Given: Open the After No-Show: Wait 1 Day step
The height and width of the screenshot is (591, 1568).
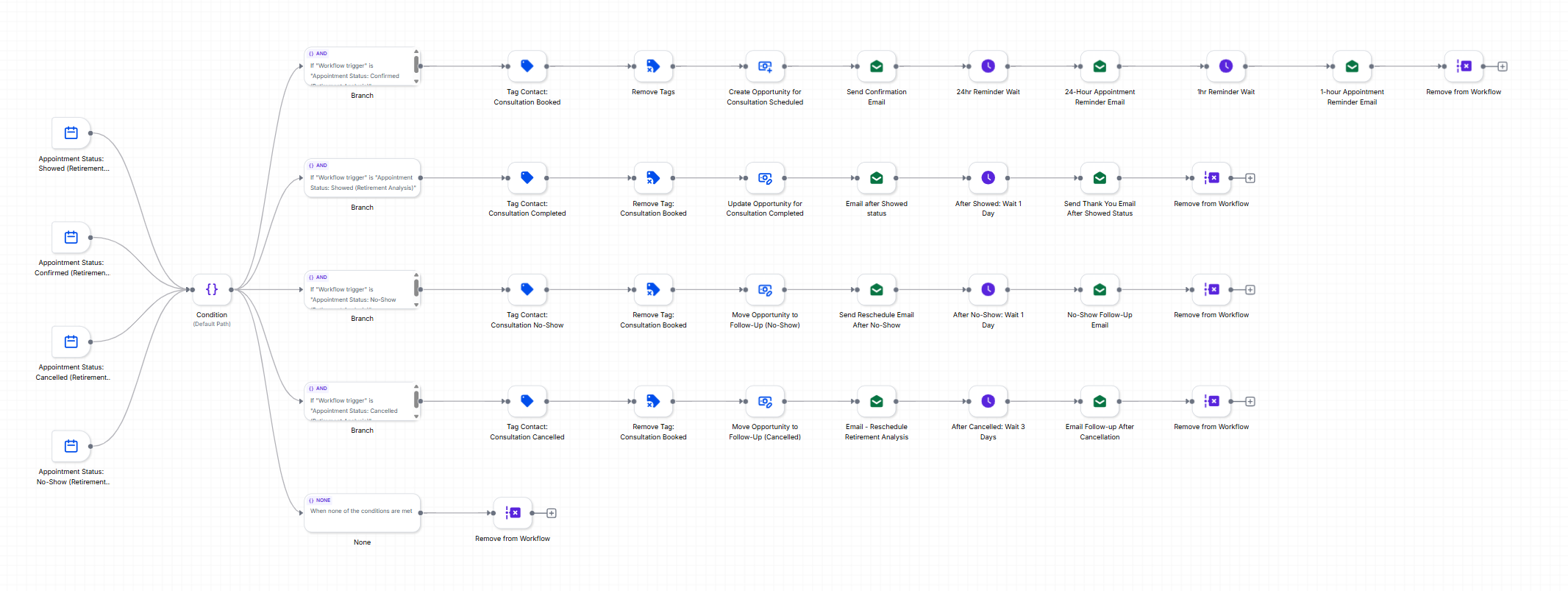Looking at the screenshot, I should tap(988, 289).
